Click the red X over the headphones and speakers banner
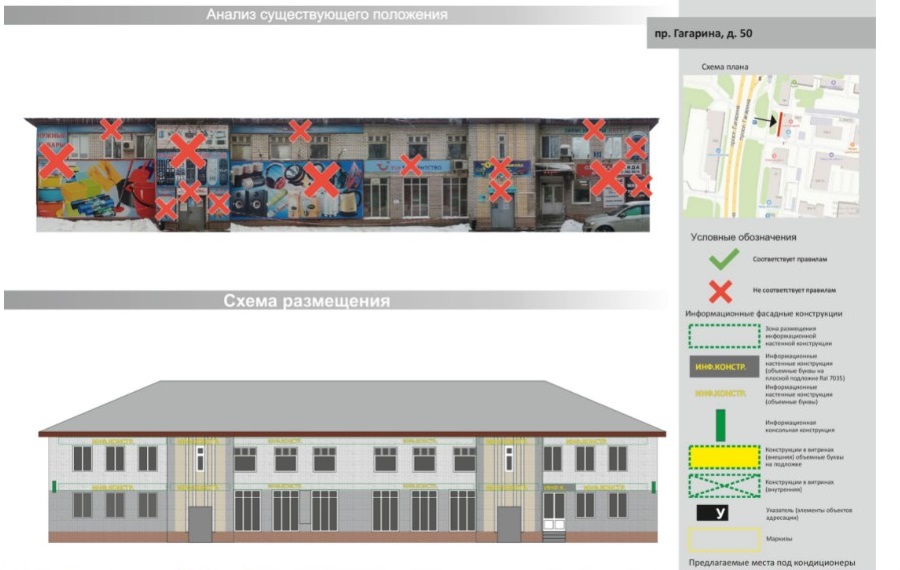The width and height of the screenshot is (900, 570). click(321, 180)
